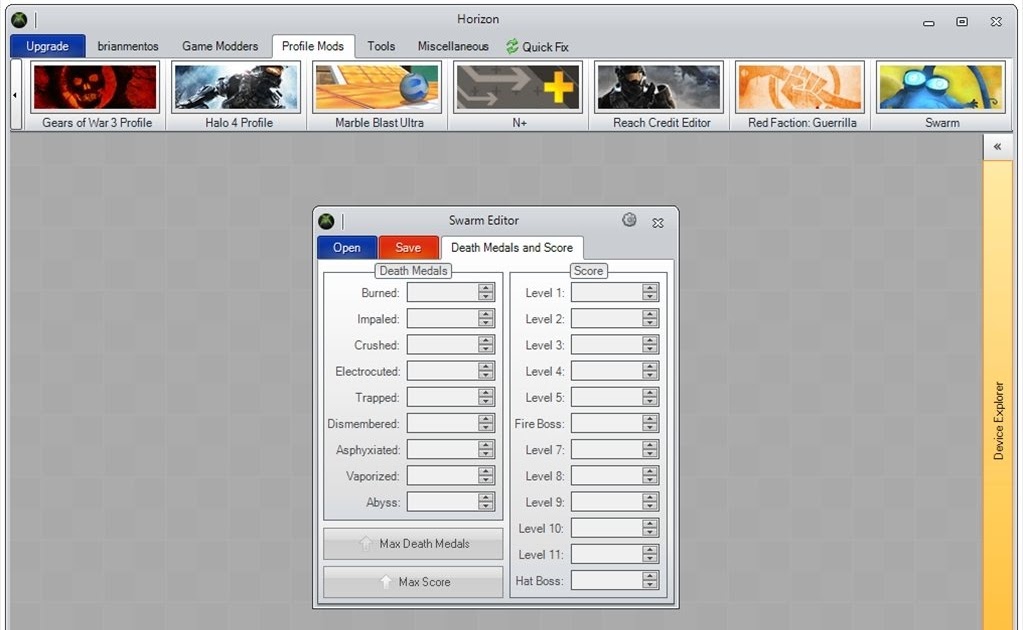Move the profile mods ribbon left with the arrow

point(16,95)
